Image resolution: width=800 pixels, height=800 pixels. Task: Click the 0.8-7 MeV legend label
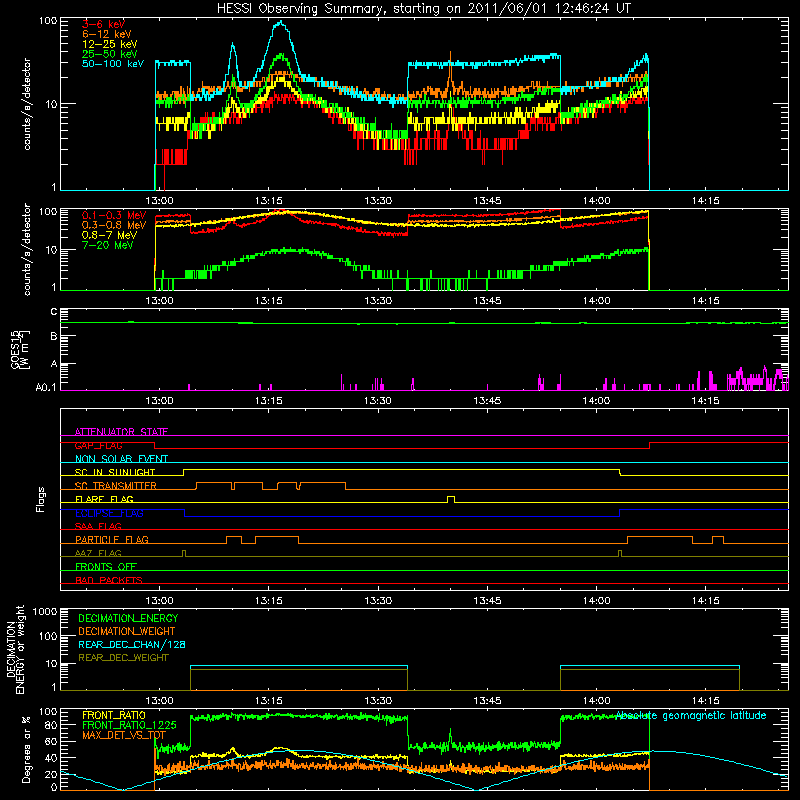(x=109, y=235)
